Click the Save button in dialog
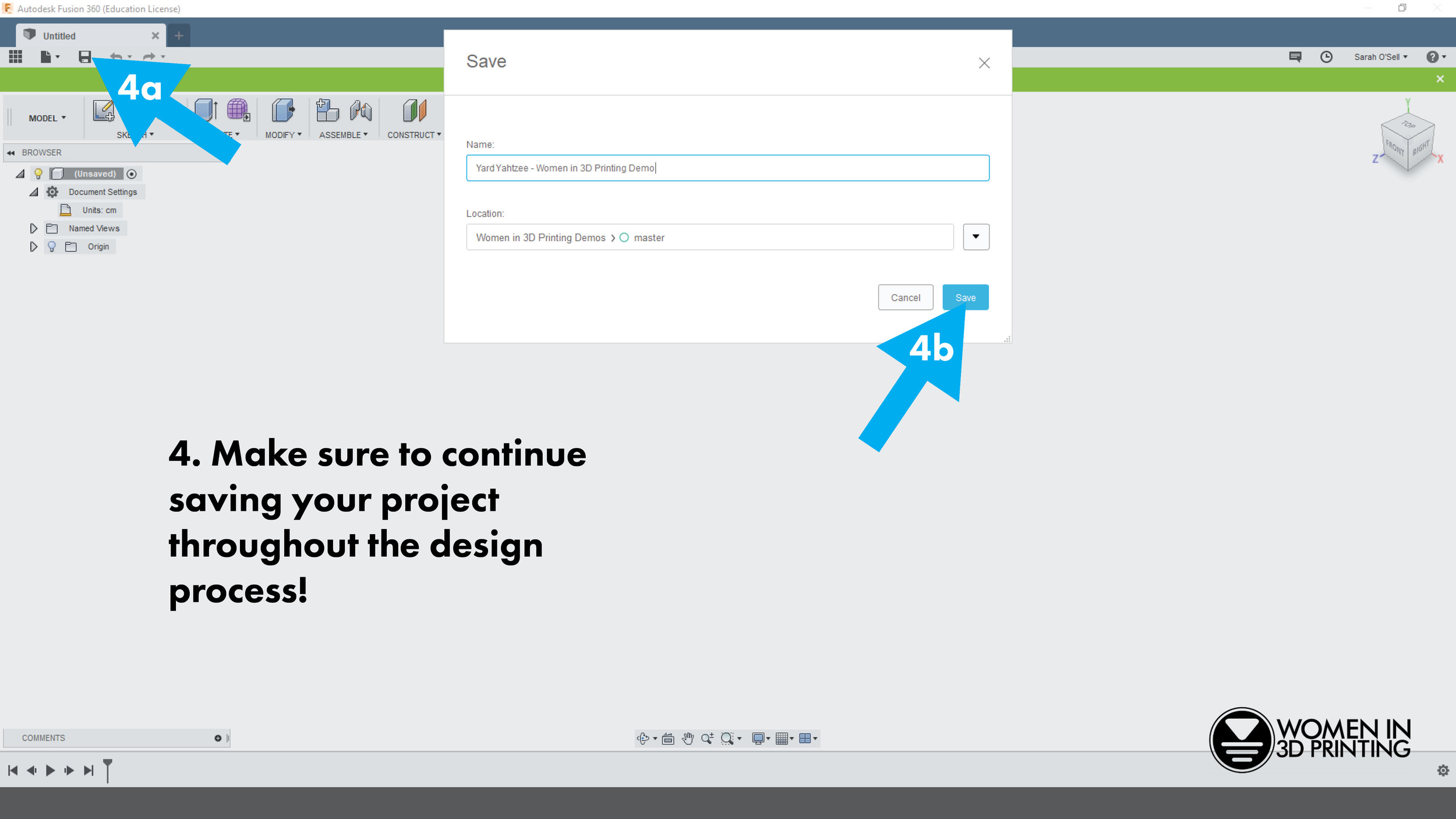 point(965,297)
